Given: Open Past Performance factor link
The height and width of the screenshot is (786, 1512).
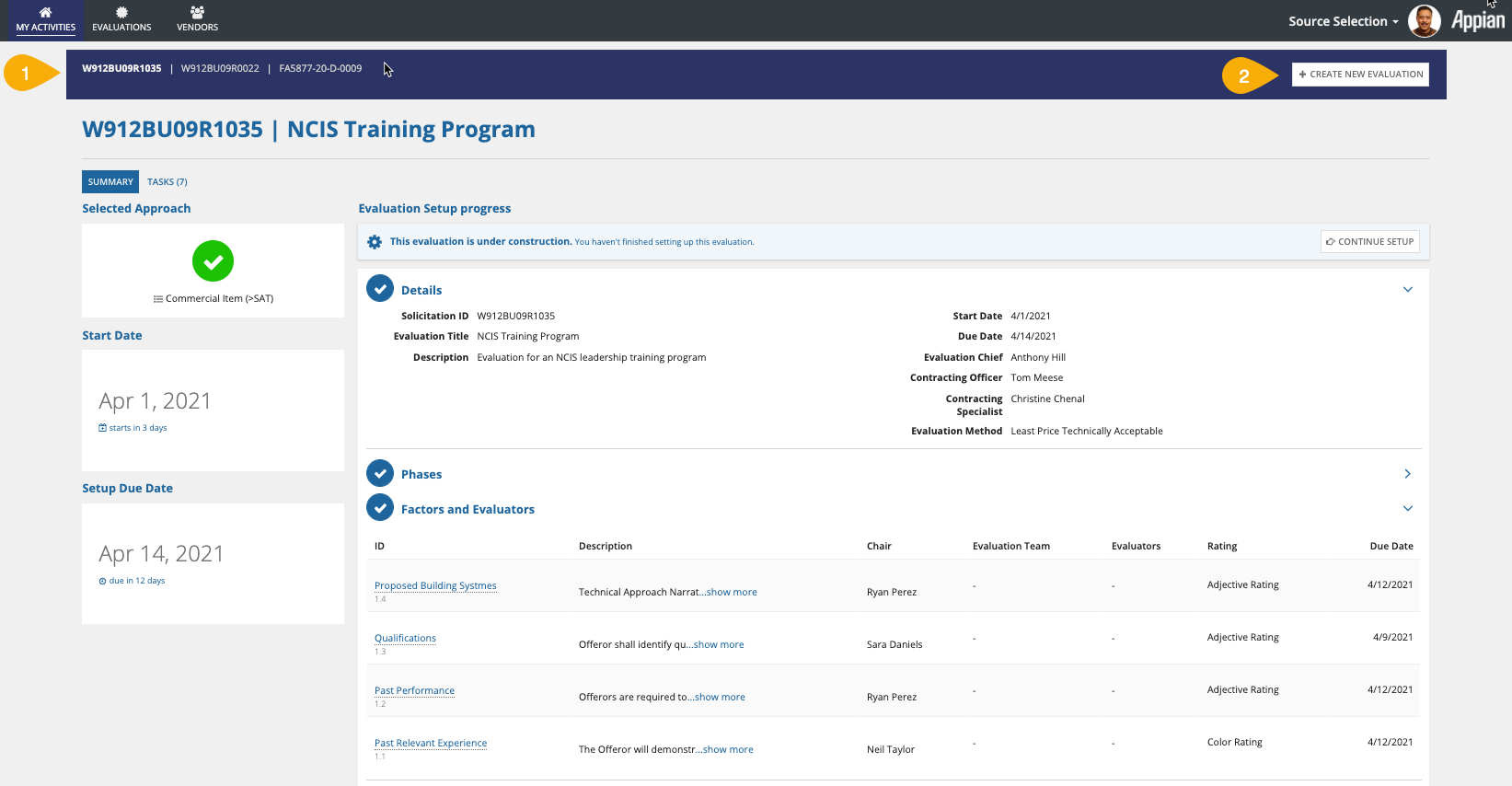Looking at the screenshot, I should [x=414, y=690].
